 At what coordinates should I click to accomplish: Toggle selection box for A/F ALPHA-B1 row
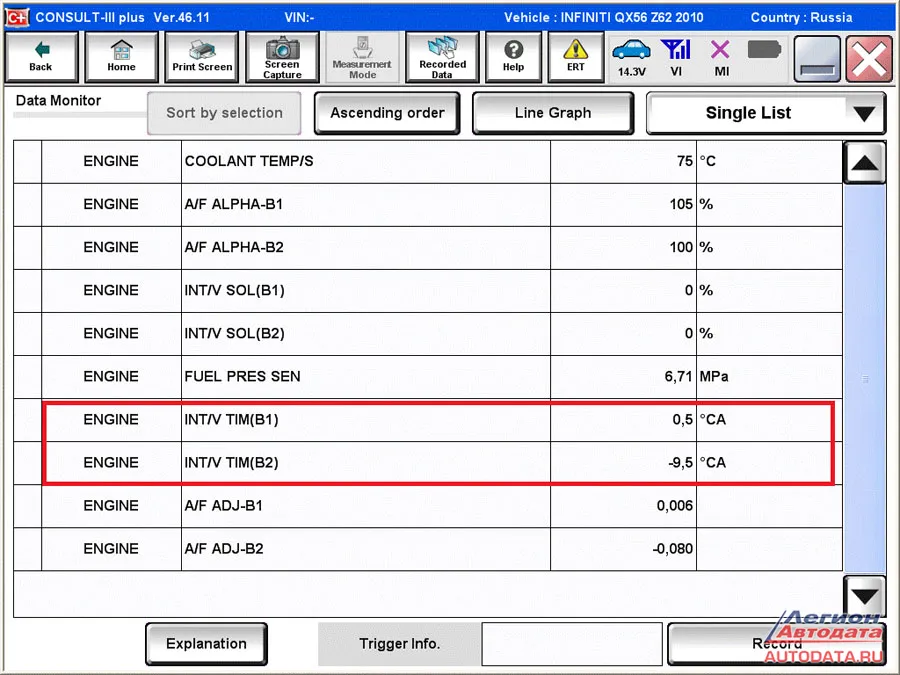click(28, 205)
